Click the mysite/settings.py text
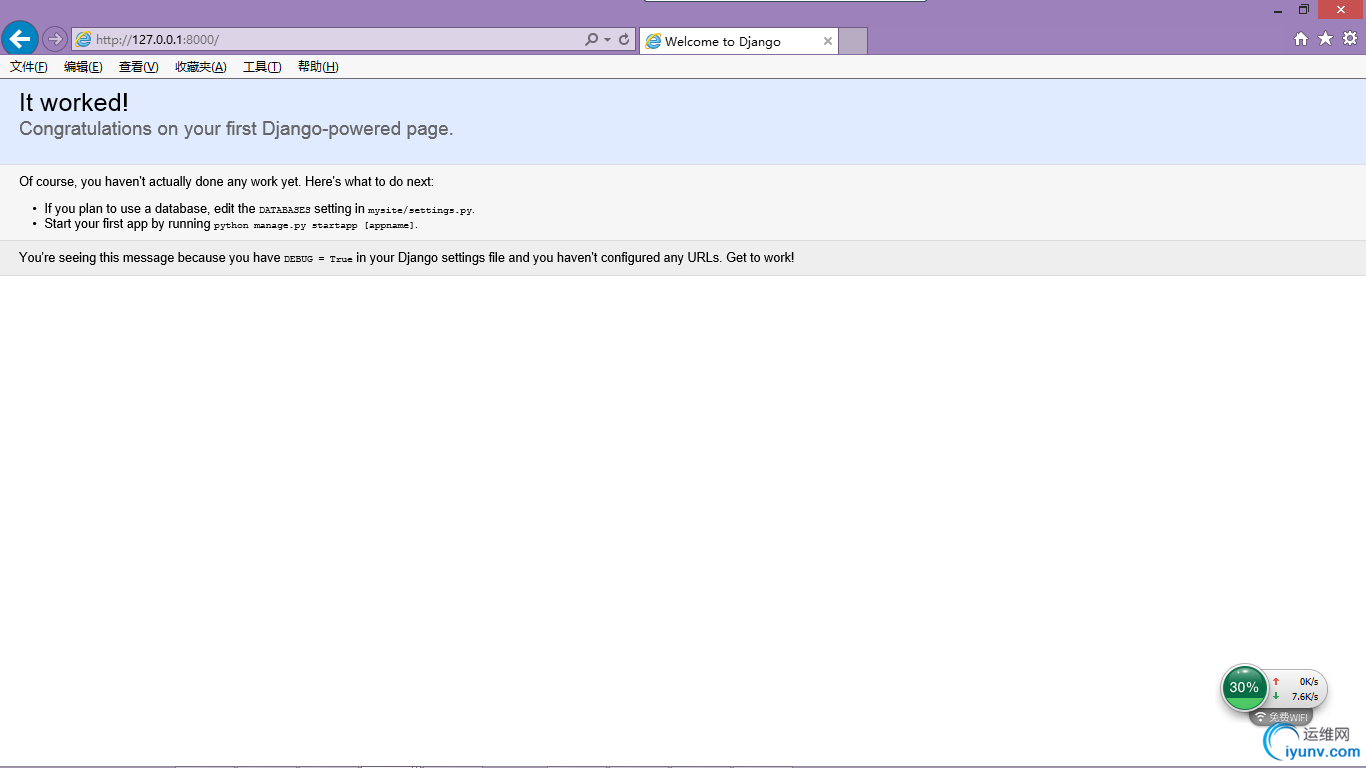This screenshot has width=1366, height=768. (420, 210)
